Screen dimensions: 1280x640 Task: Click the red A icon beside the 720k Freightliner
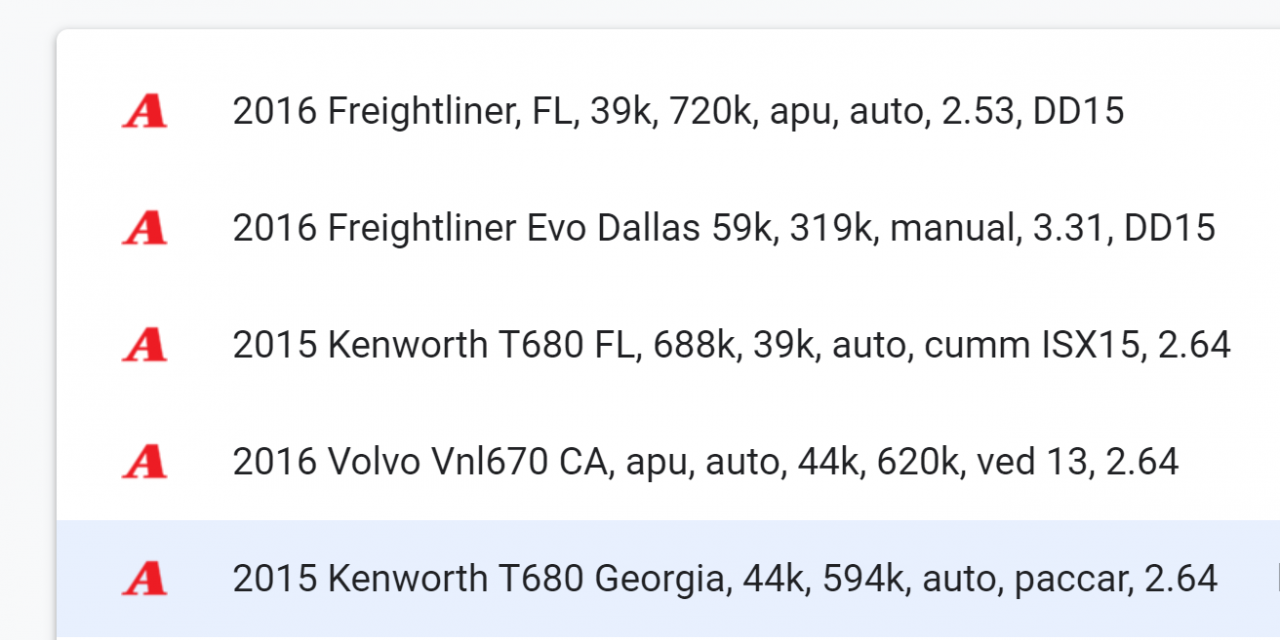(x=144, y=112)
